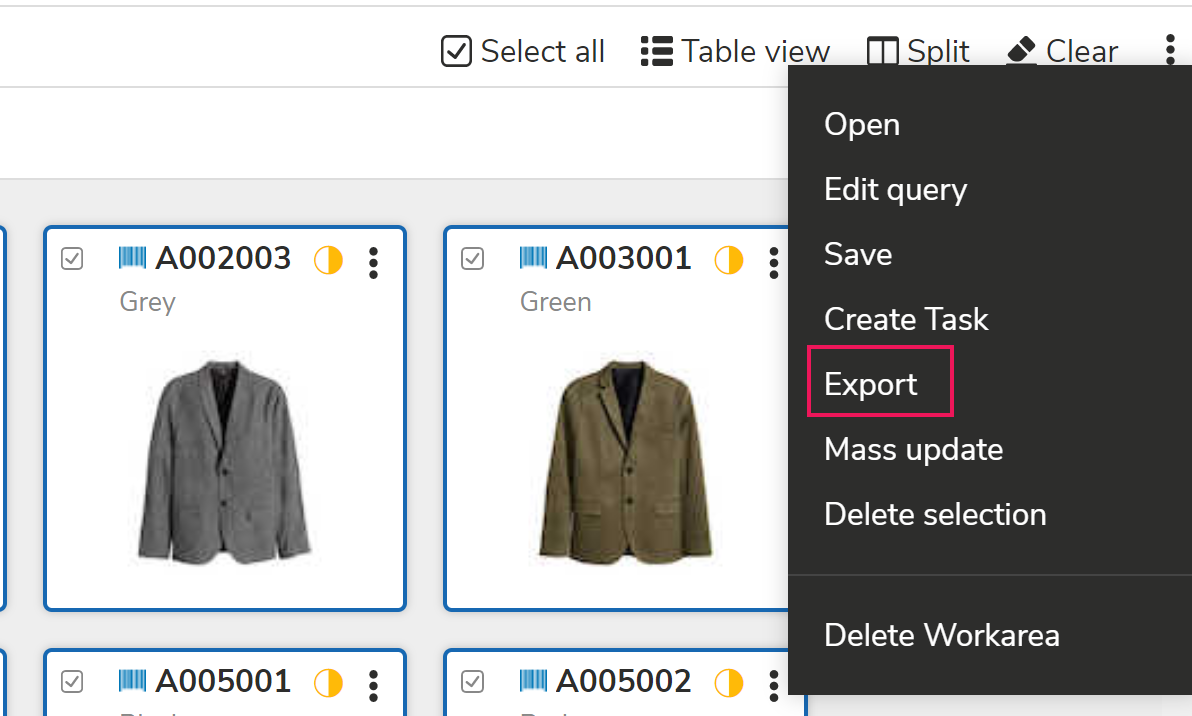Click half-circle status icon on A003001
Image resolution: width=1192 pixels, height=716 pixels.
pyautogui.click(x=729, y=260)
